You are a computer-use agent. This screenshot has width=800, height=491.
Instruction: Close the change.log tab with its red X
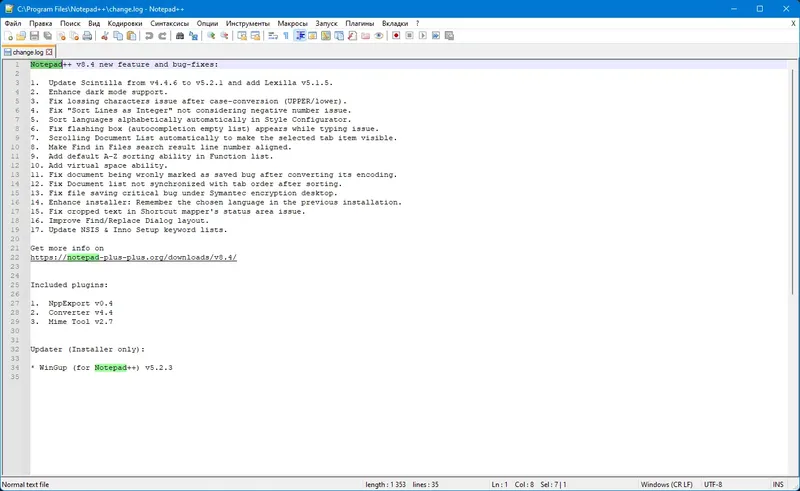point(49,52)
